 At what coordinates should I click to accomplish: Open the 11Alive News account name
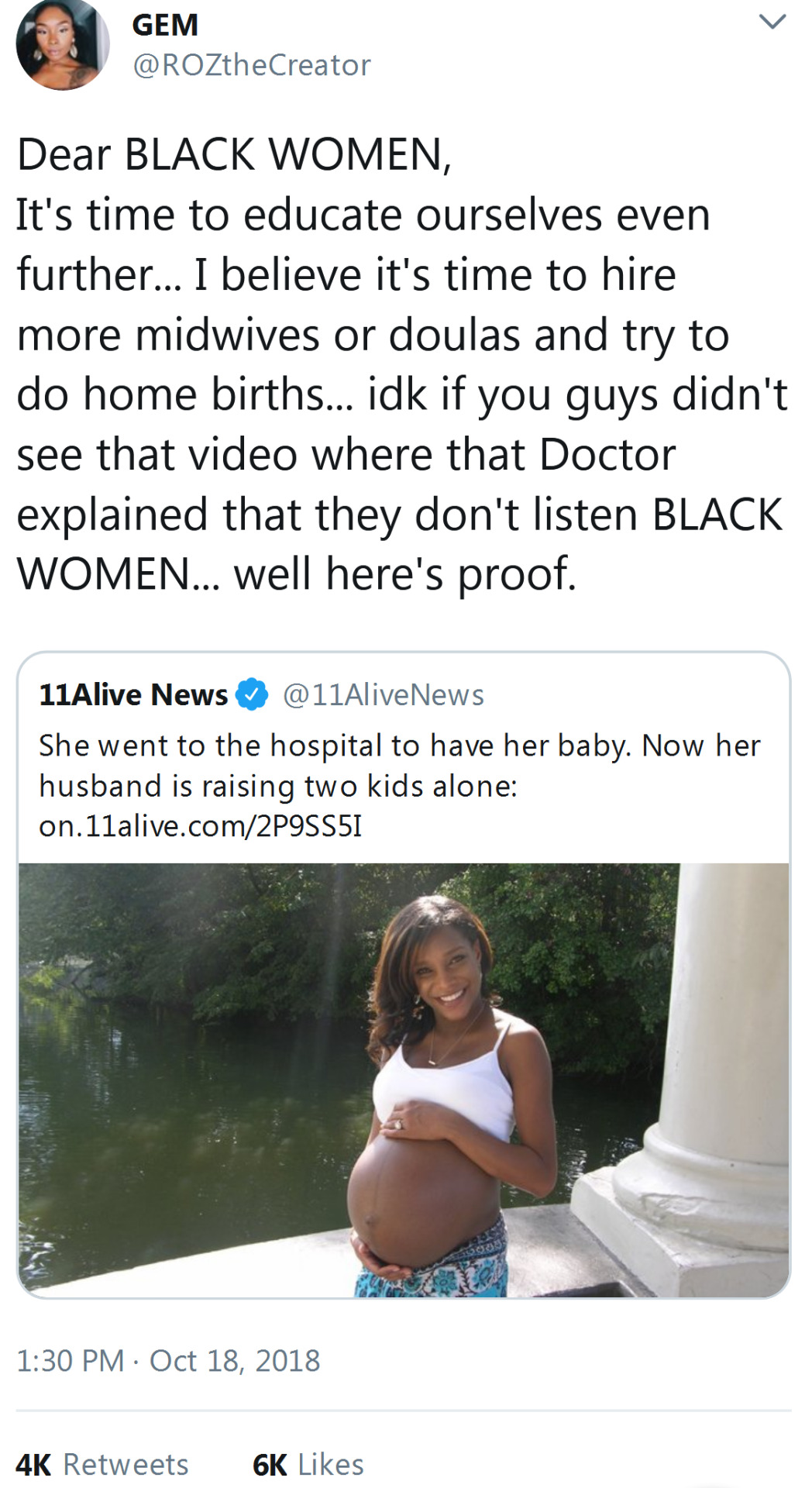tap(133, 694)
